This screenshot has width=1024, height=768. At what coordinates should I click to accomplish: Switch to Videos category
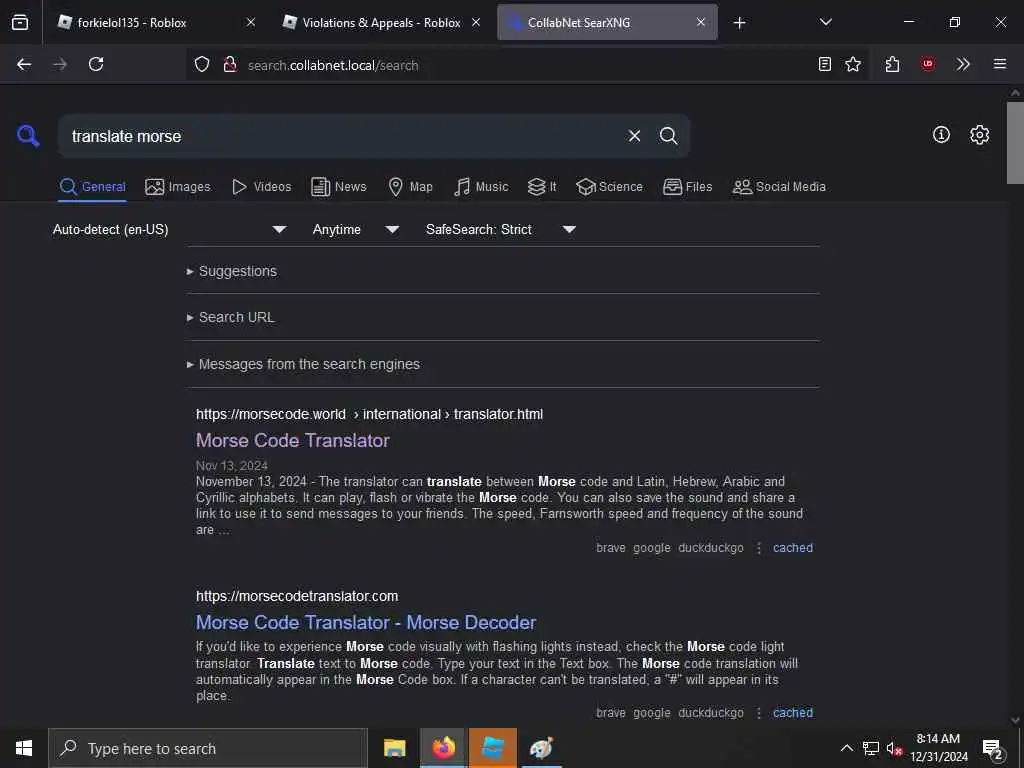coord(261,187)
